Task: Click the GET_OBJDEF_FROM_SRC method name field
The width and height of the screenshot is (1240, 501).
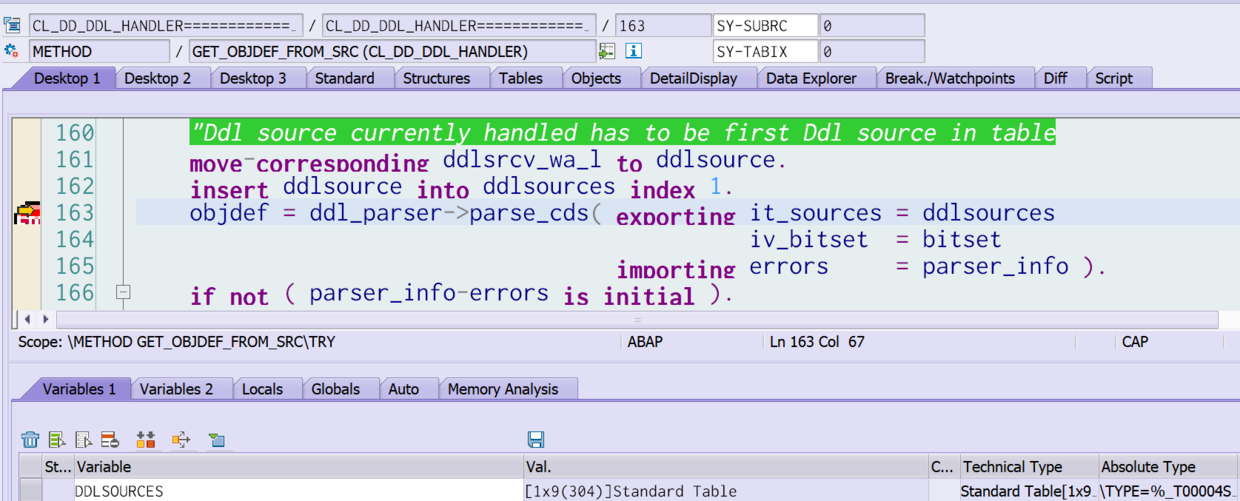Action: click(391, 51)
